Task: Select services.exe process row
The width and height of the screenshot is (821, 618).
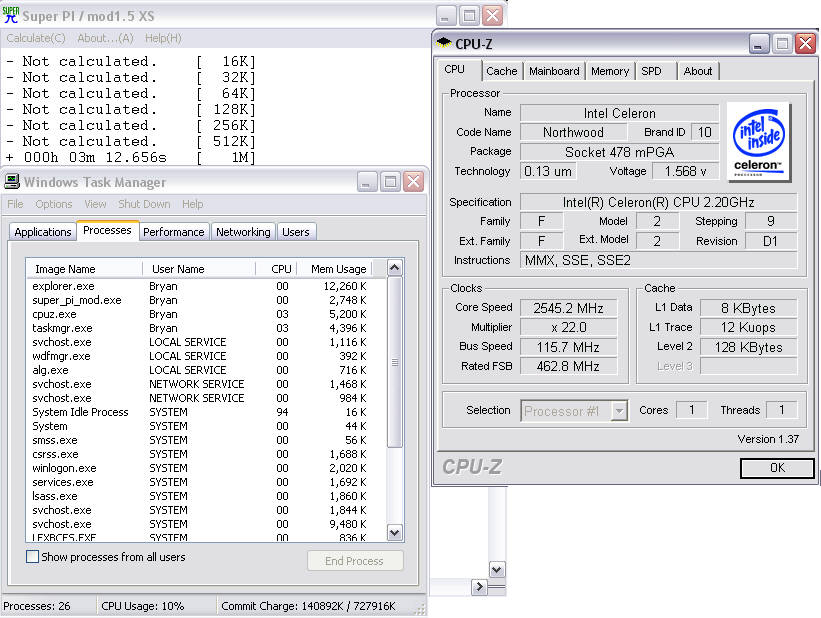Action: pos(206,482)
